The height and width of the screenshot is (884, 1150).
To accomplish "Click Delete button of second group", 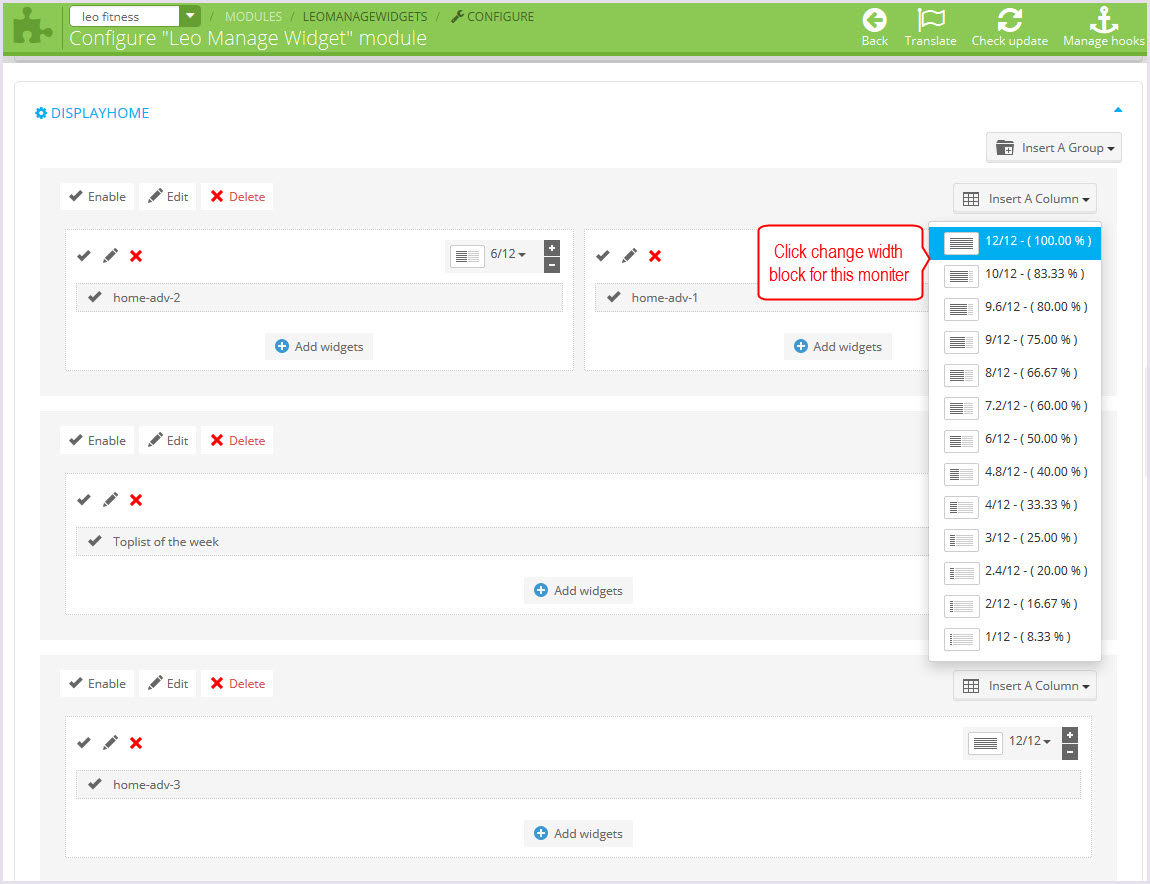I will (x=238, y=440).
